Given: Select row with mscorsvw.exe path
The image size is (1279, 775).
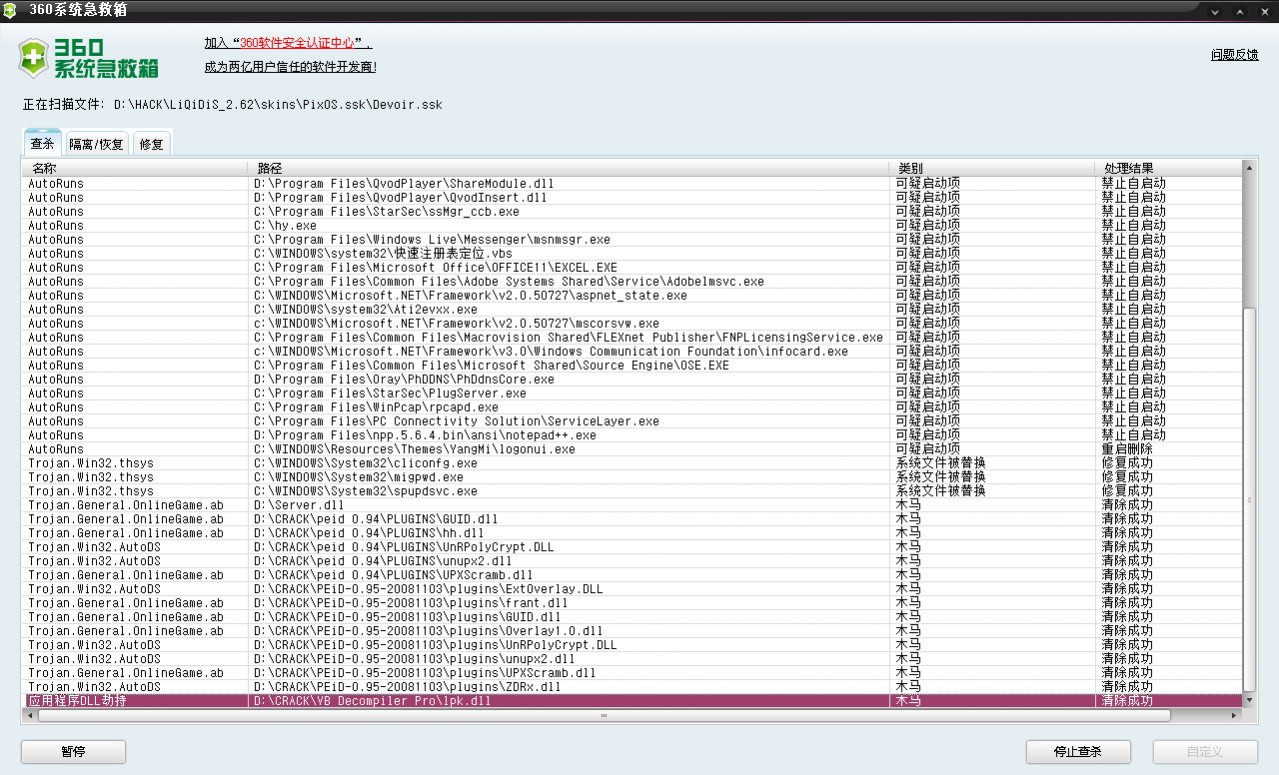Looking at the screenshot, I should tap(633, 324).
